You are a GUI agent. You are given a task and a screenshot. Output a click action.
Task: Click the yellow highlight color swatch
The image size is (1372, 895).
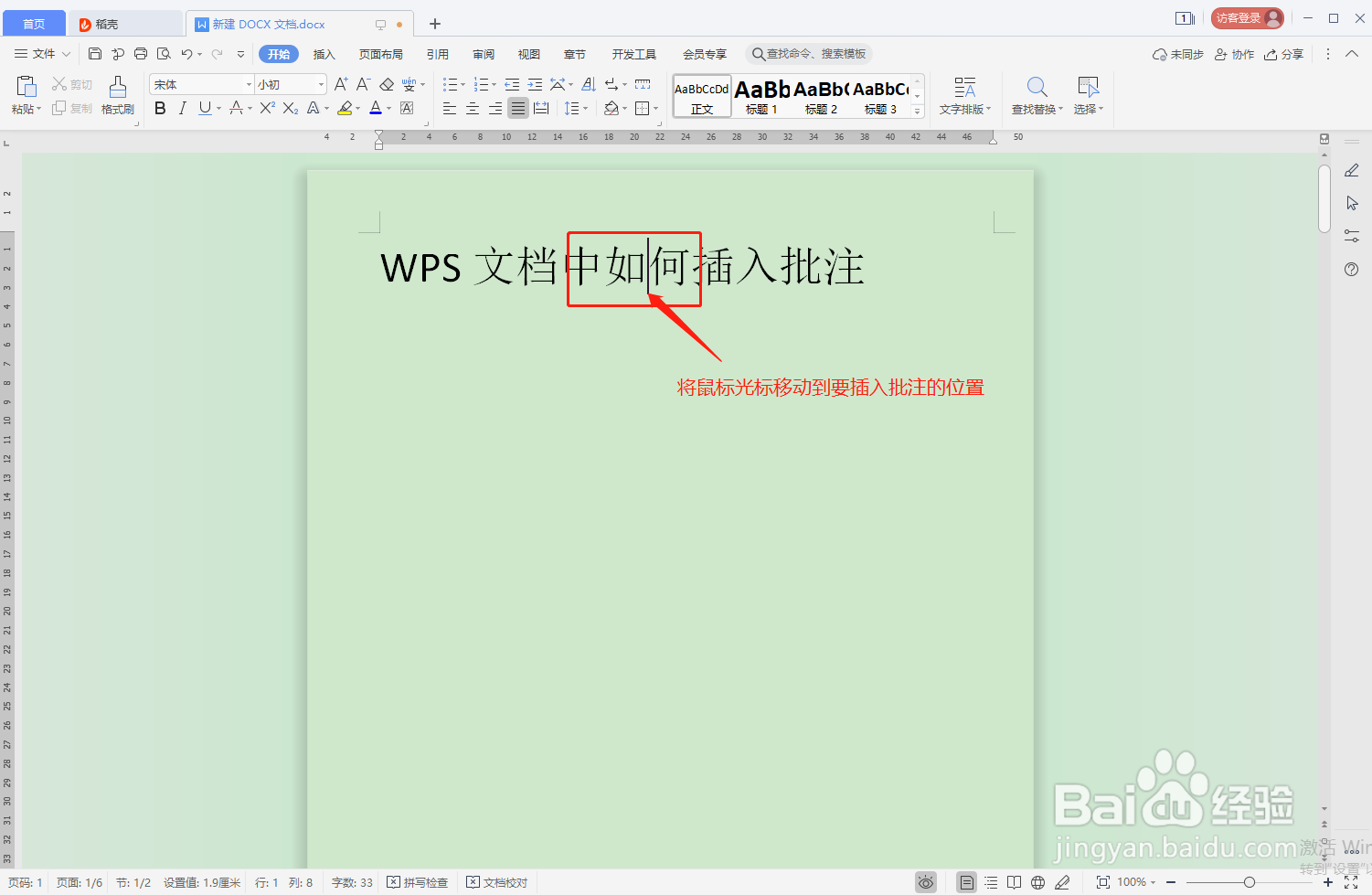coord(345,109)
